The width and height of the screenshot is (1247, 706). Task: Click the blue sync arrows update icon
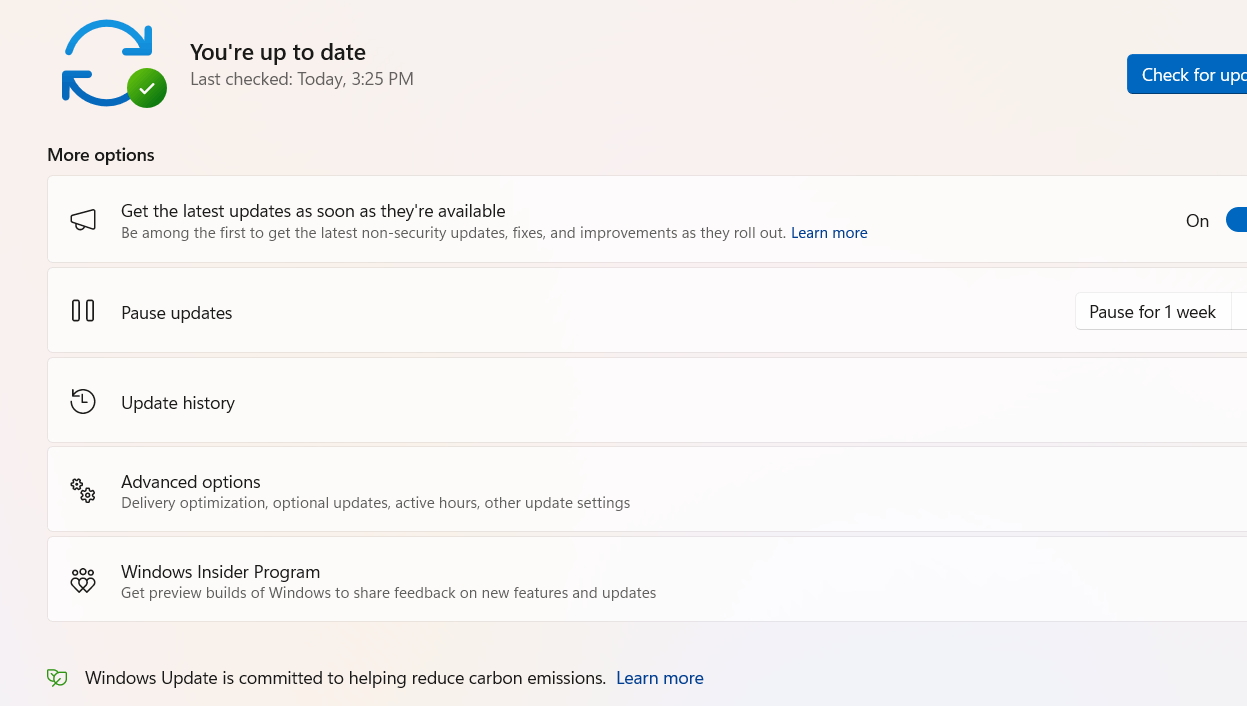tap(108, 63)
